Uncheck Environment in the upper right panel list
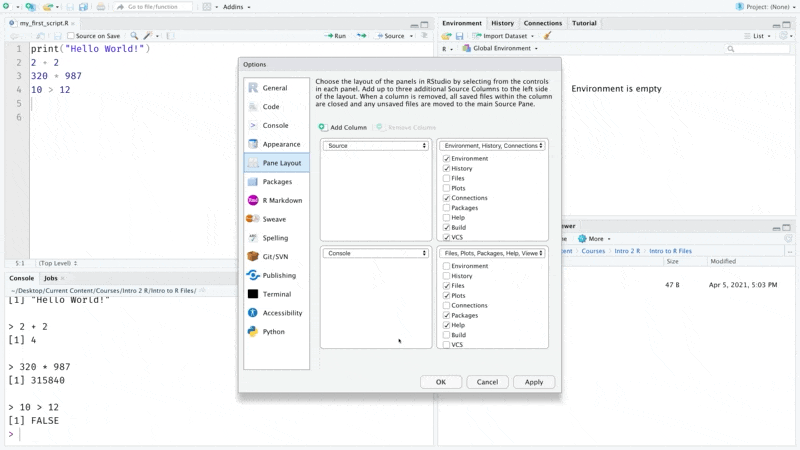The image size is (800, 450). coord(446,159)
